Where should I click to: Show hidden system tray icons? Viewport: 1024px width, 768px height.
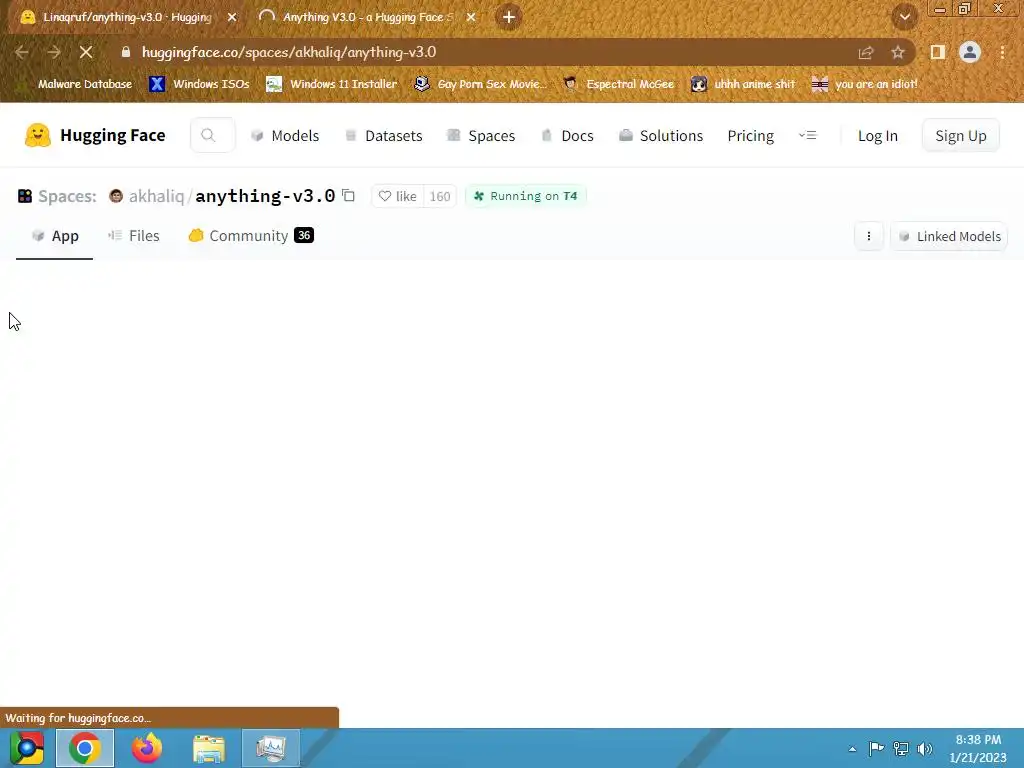pyautogui.click(x=852, y=749)
